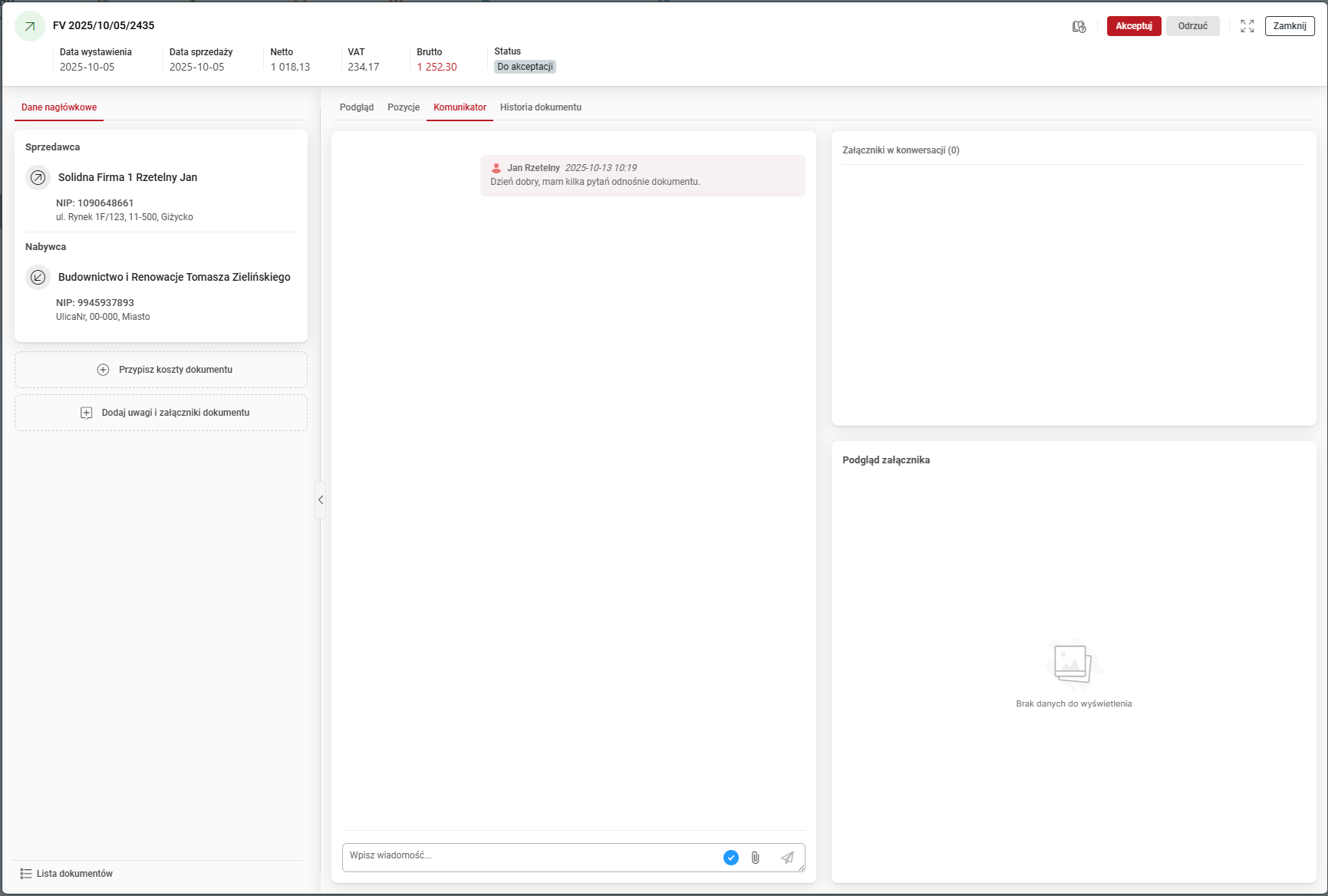Click the paperclip attach file icon
Screen dimensions: 1328x896
pos(756,858)
